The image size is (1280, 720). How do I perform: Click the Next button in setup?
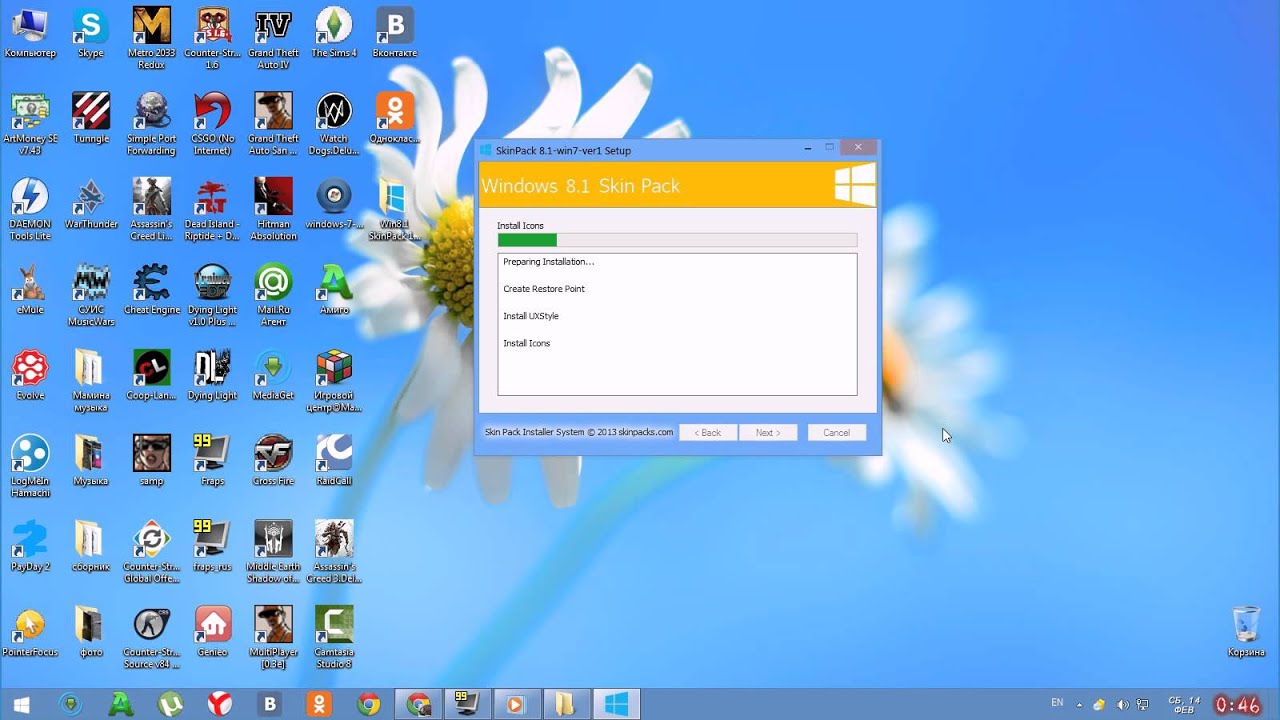click(768, 433)
